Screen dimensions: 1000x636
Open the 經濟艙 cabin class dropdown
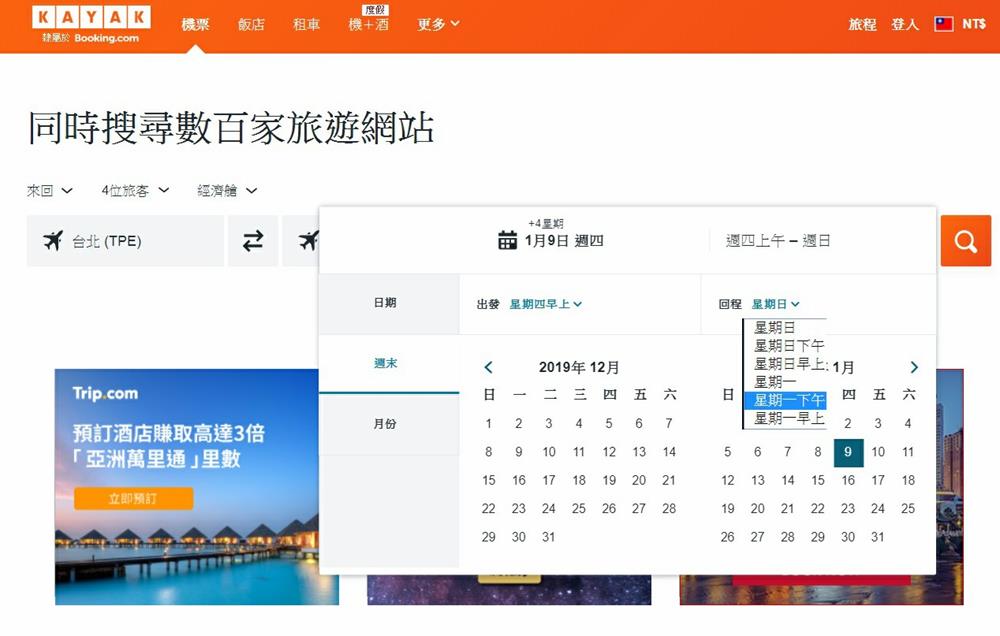pos(227,190)
